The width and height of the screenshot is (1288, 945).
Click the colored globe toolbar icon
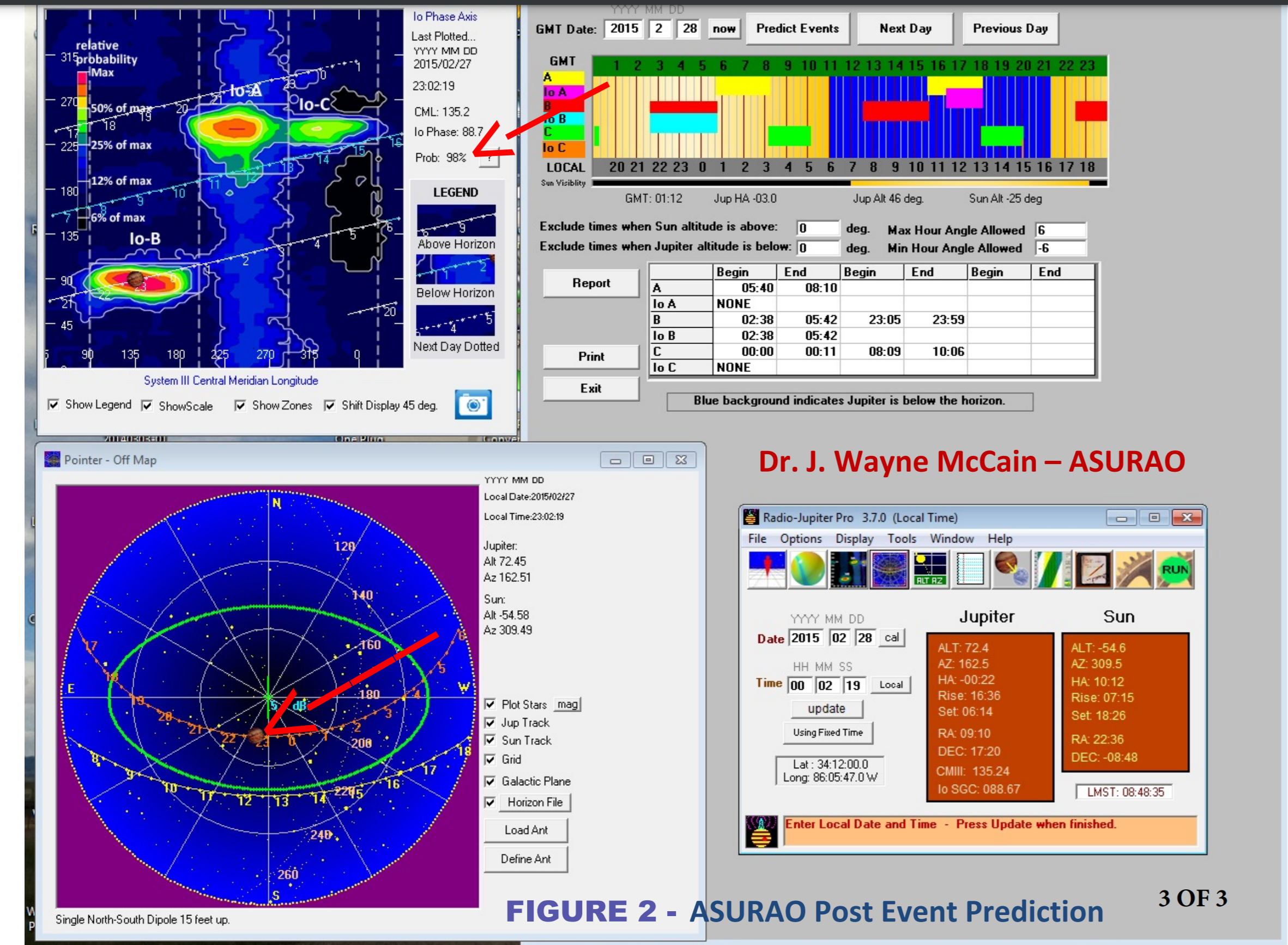(x=808, y=569)
